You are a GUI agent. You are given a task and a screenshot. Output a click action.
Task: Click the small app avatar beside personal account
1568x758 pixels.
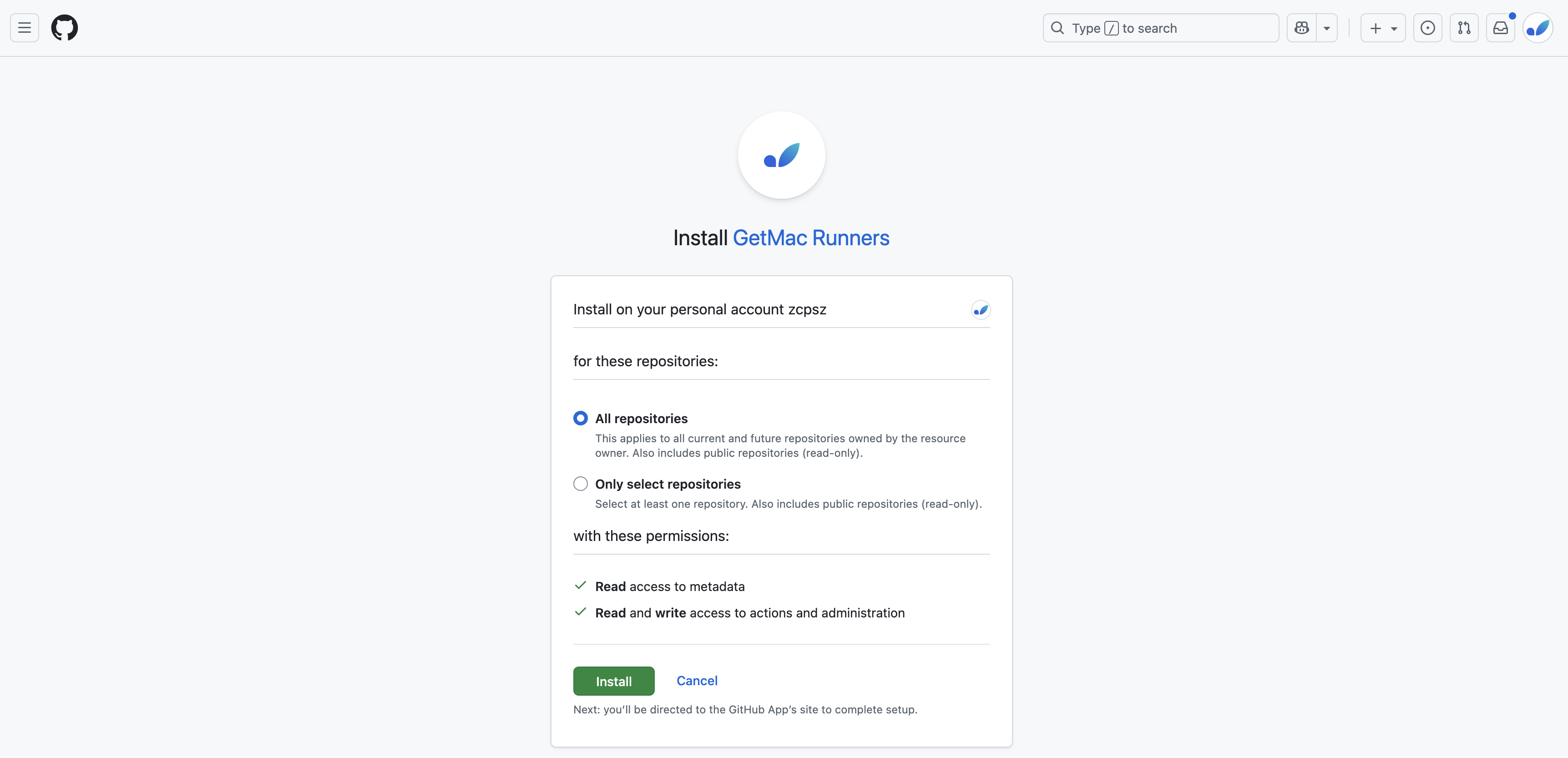(981, 309)
